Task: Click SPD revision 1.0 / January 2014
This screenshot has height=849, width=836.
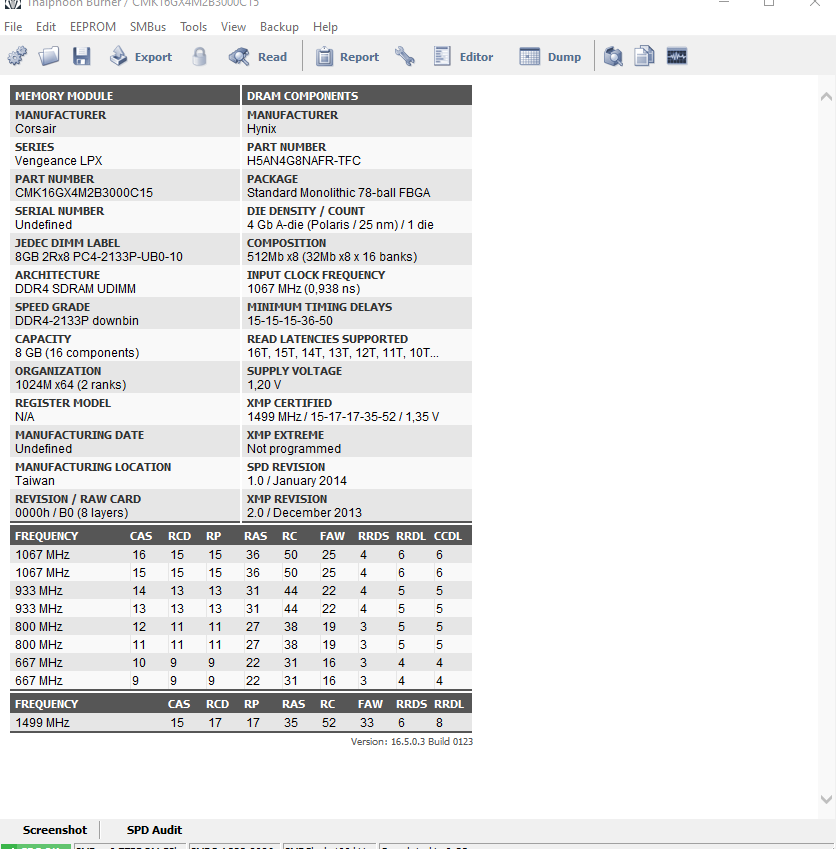Action: (297, 481)
